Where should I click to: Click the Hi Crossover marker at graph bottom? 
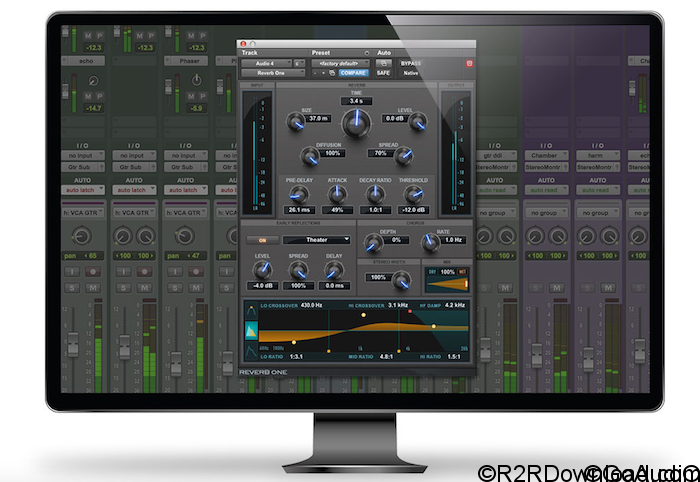coord(398,351)
